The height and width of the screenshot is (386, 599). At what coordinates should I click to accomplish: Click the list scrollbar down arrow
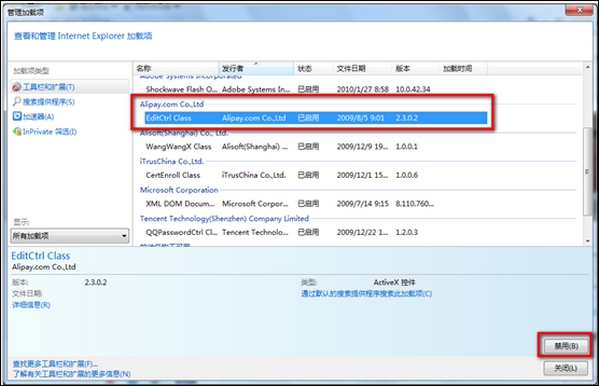coord(588,241)
